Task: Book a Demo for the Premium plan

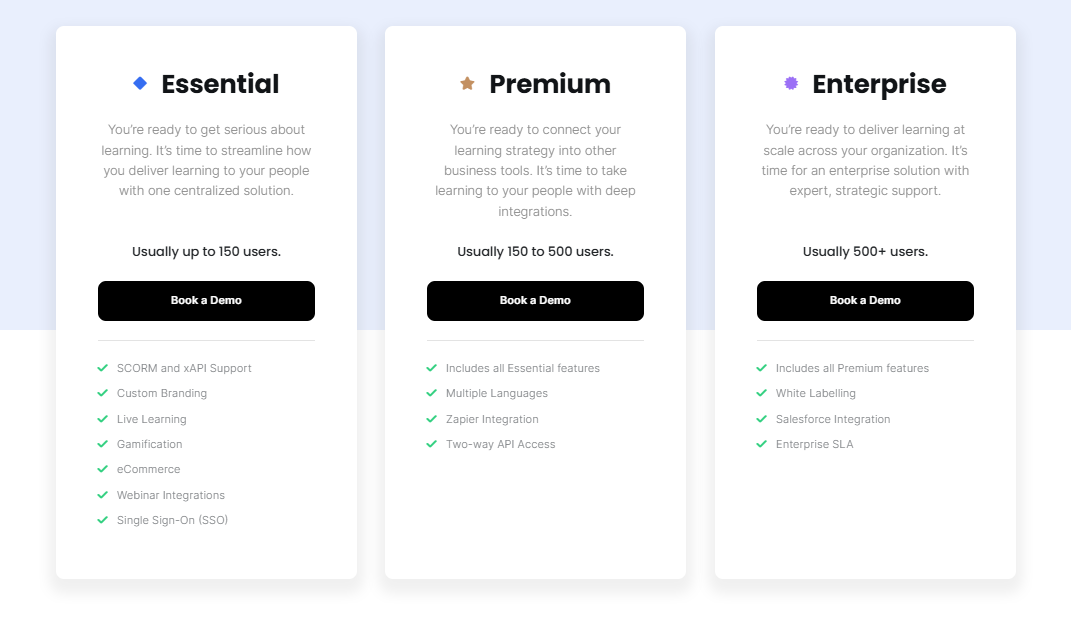Action: coord(535,300)
